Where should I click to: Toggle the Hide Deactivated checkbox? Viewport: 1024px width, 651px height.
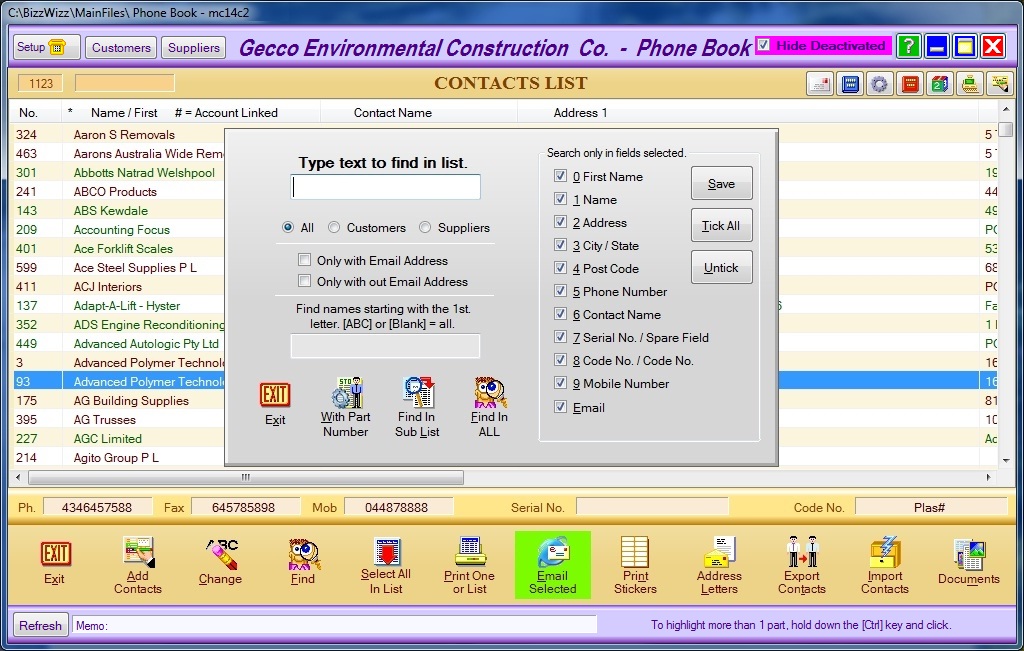(x=763, y=45)
